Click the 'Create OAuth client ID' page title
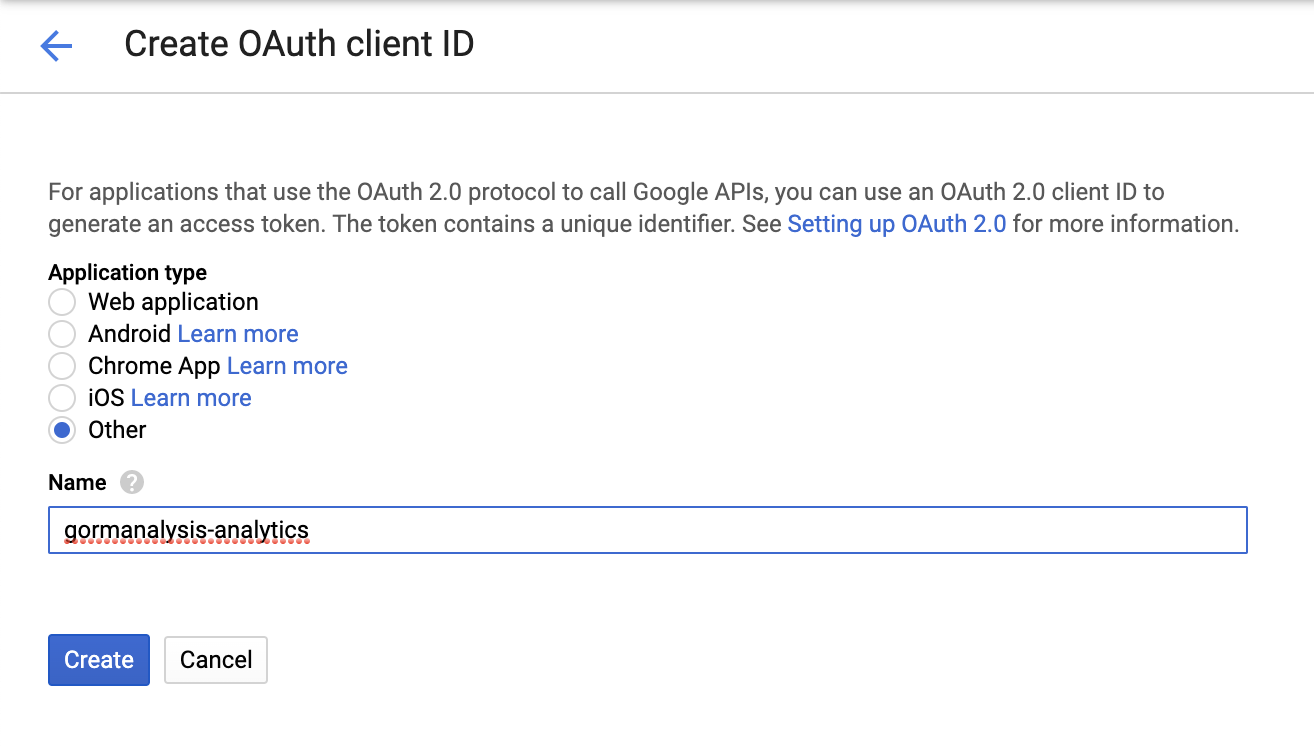The width and height of the screenshot is (1314, 746). (299, 45)
